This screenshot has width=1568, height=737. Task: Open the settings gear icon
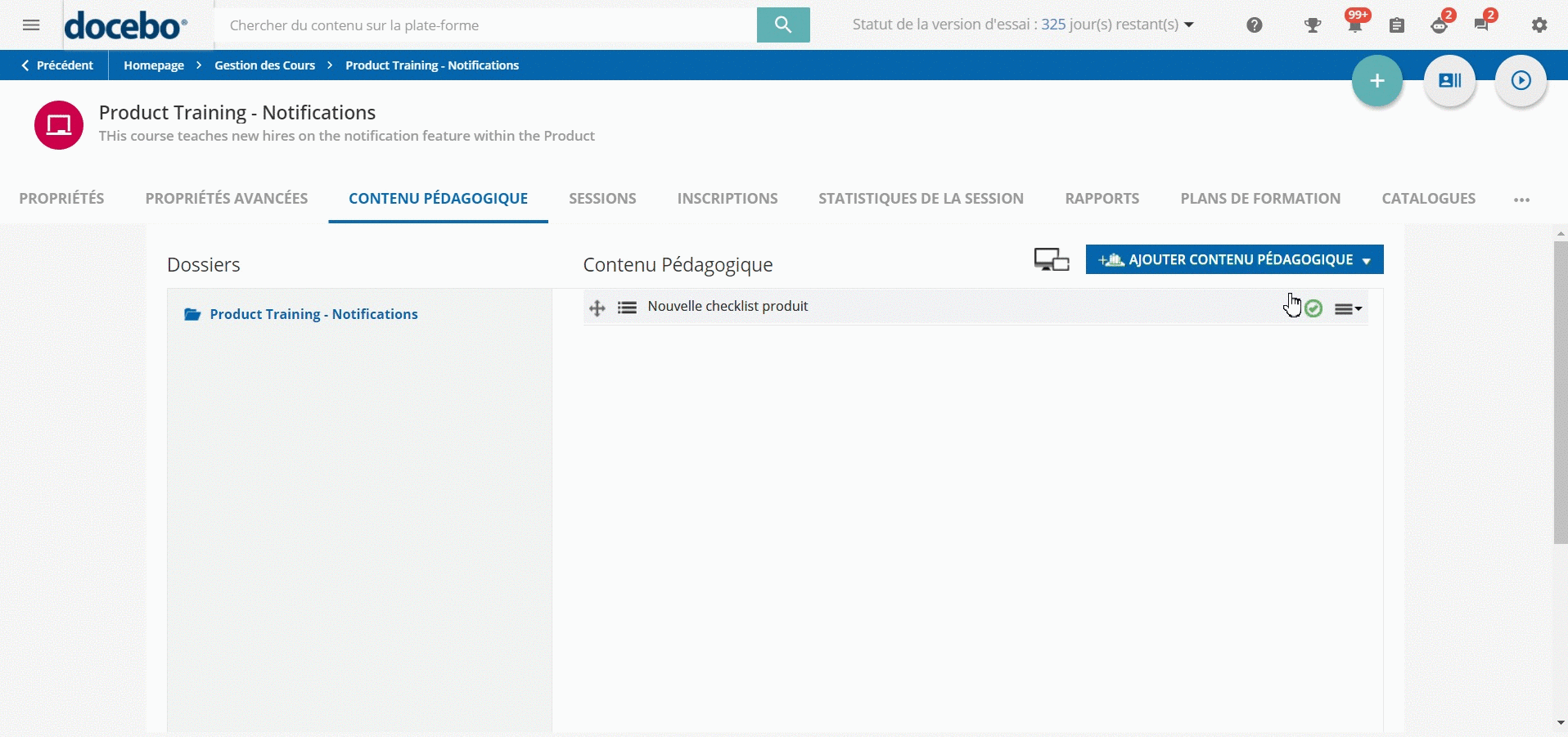[x=1539, y=25]
